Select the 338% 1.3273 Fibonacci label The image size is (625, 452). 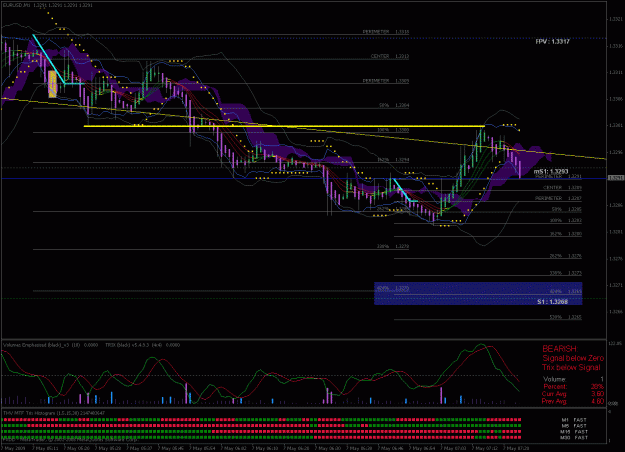566,273
